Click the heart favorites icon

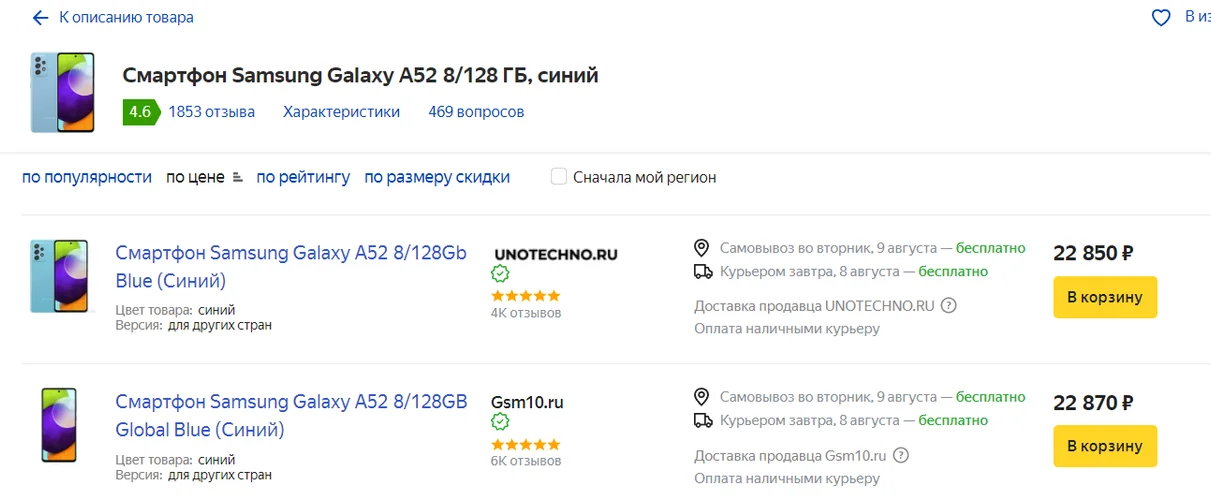[1161, 18]
